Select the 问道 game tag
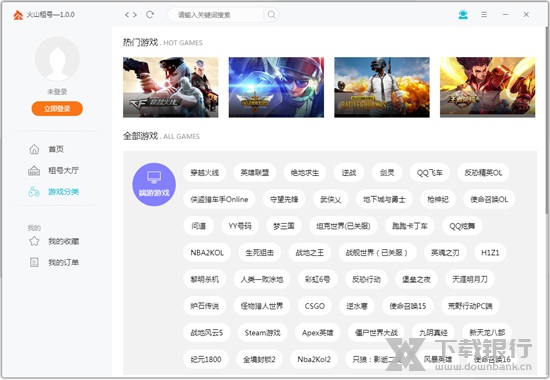Image resolution: width=550 pixels, height=380 pixels. pos(199,226)
